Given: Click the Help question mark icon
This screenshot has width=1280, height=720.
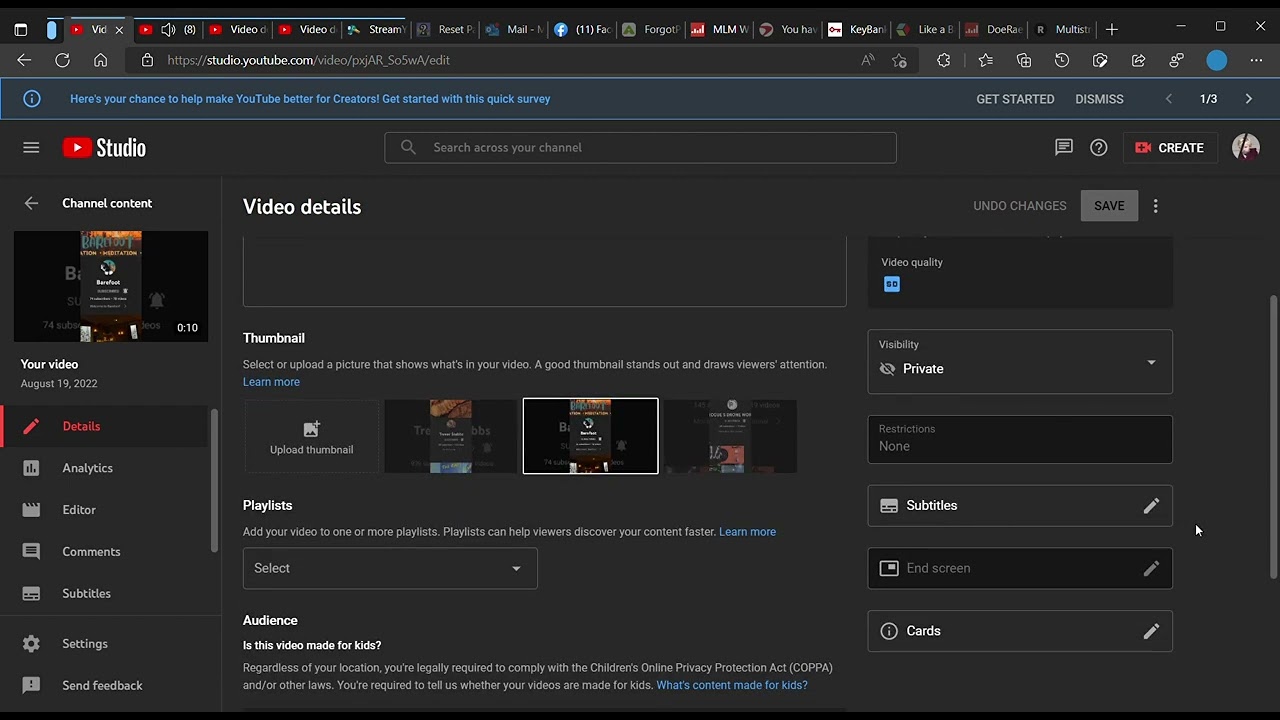Looking at the screenshot, I should click(x=1098, y=148).
